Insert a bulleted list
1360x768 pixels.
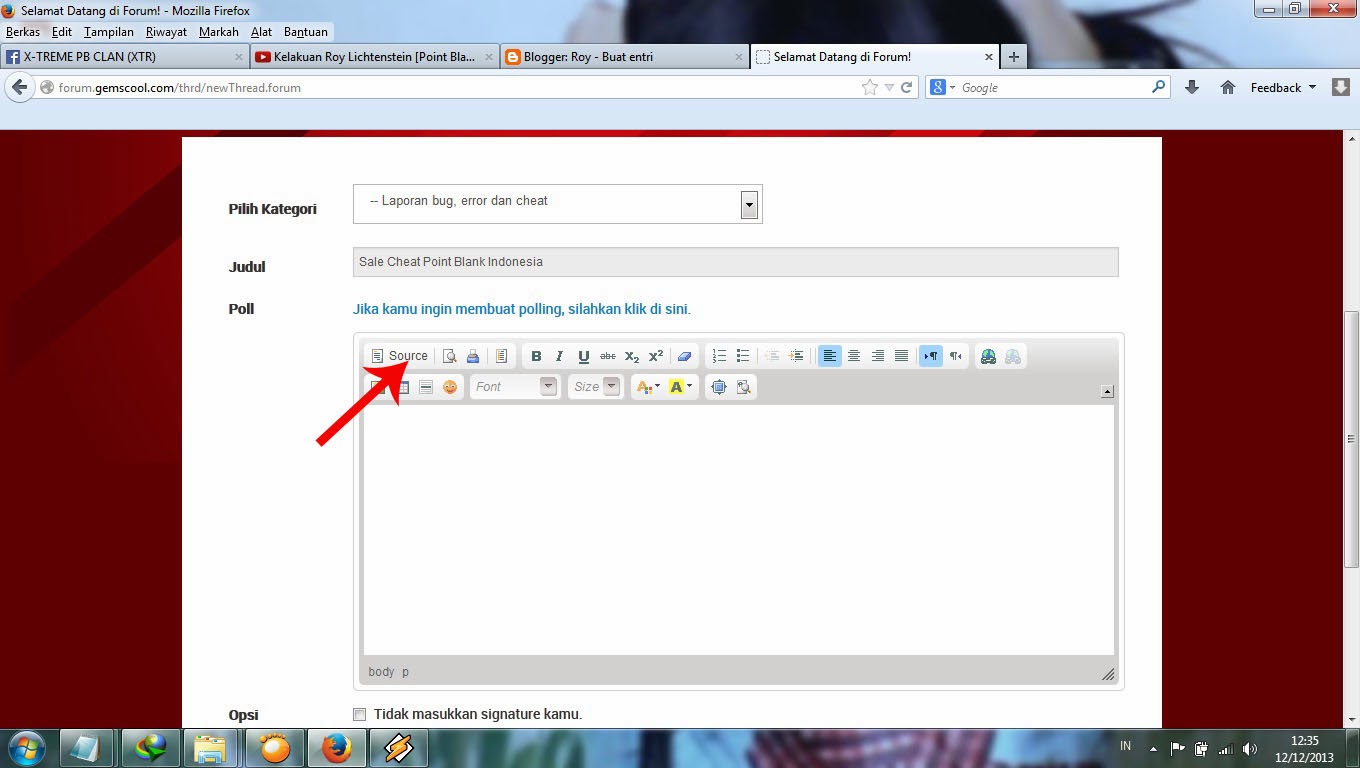(743, 356)
